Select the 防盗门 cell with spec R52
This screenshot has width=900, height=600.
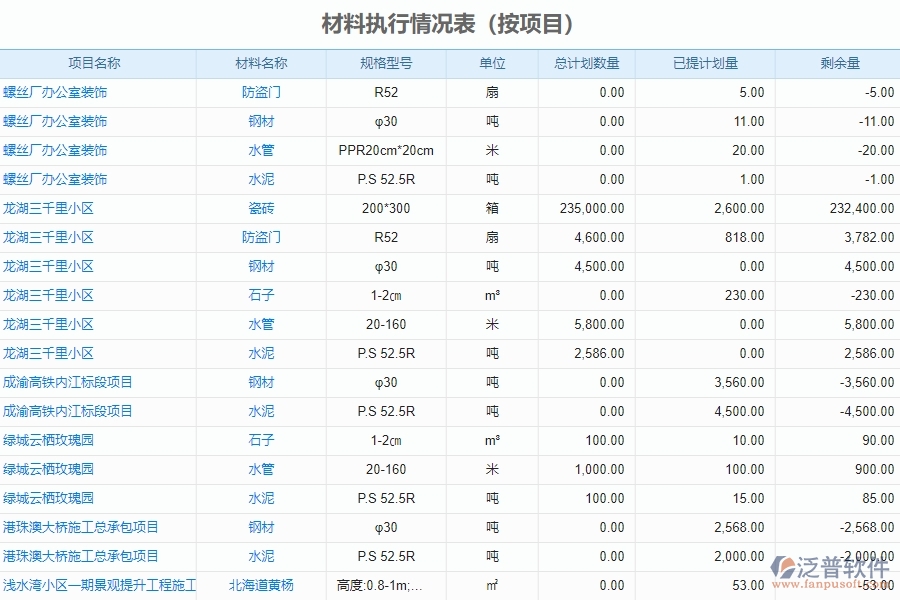pyautogui.click(x=262, y=92)
